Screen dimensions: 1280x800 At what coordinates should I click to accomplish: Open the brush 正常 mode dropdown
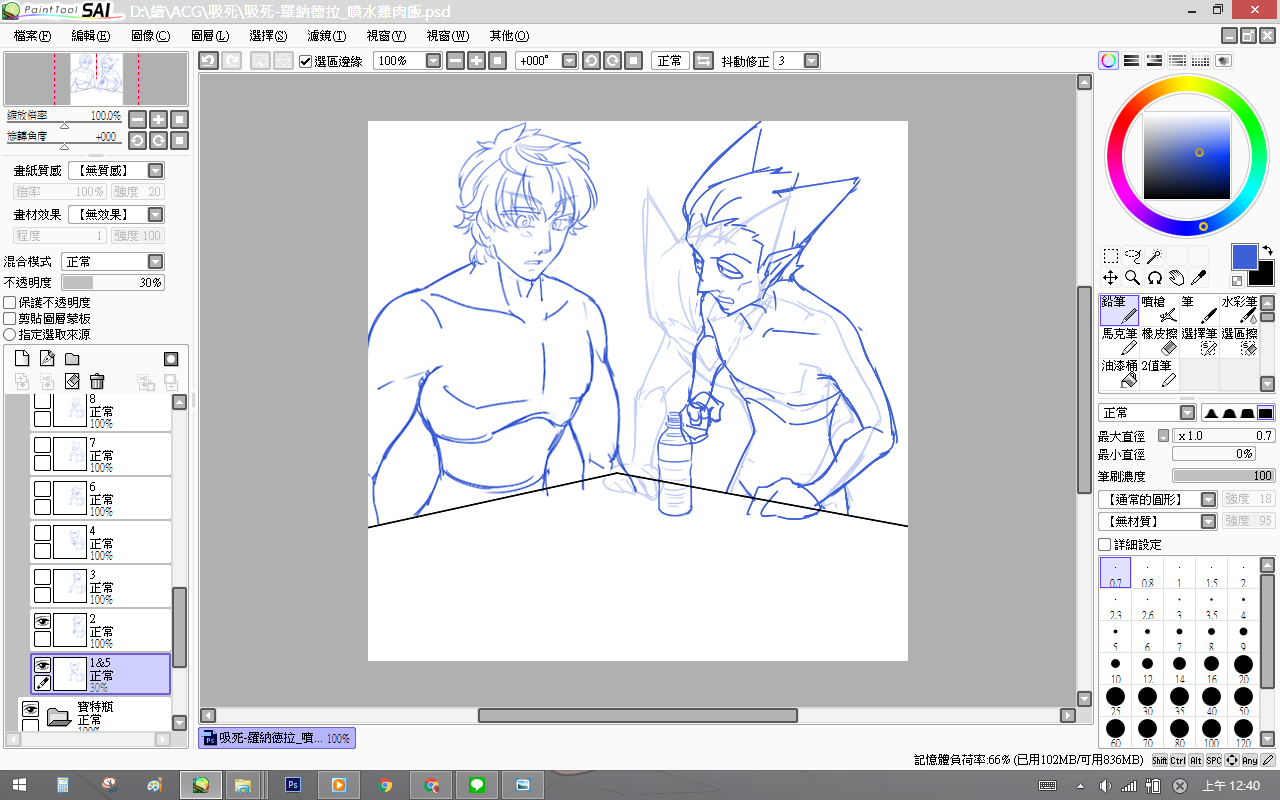click(x=1187, y=413)
